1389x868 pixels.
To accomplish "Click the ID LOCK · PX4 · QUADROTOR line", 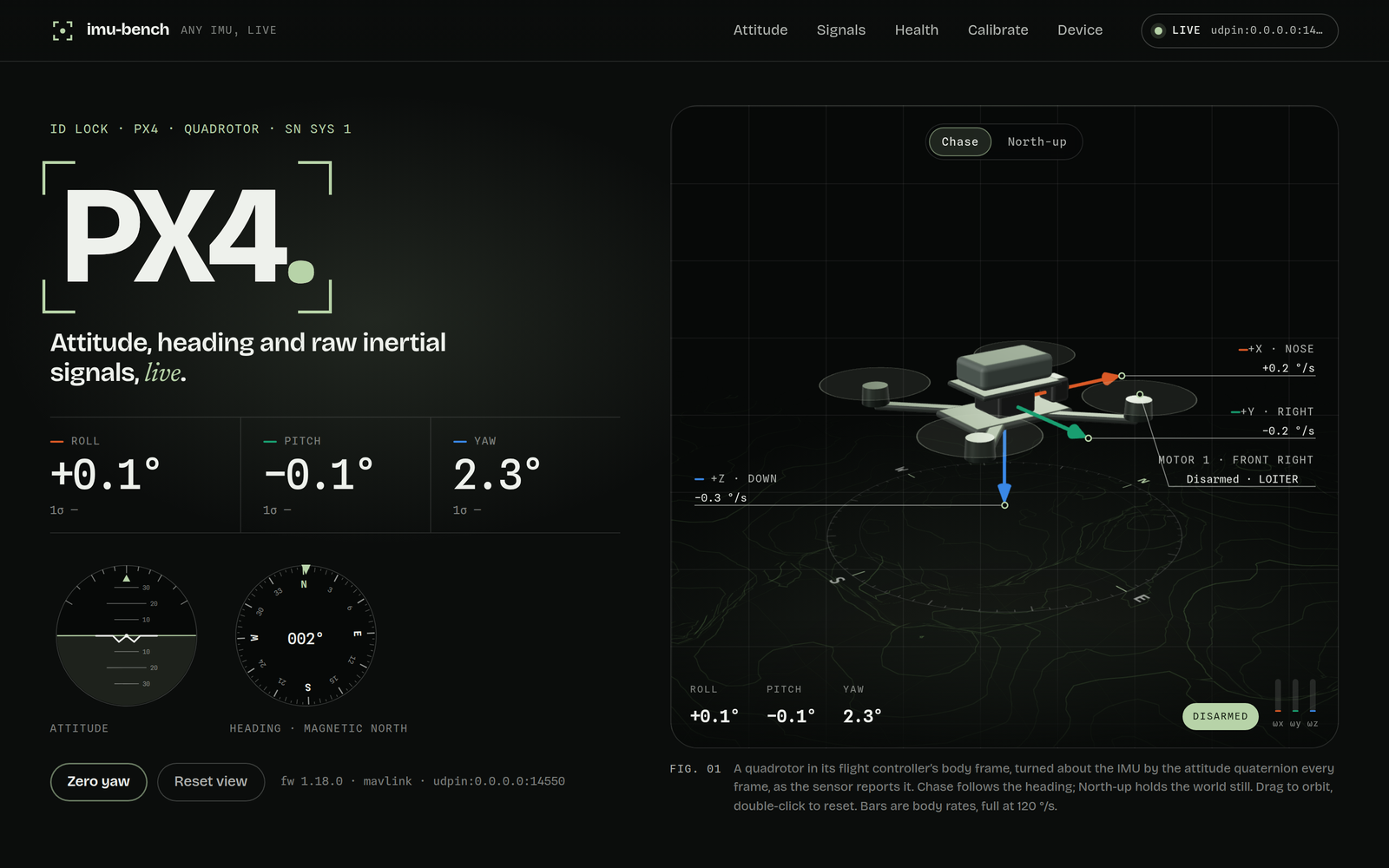I will 201,128.
